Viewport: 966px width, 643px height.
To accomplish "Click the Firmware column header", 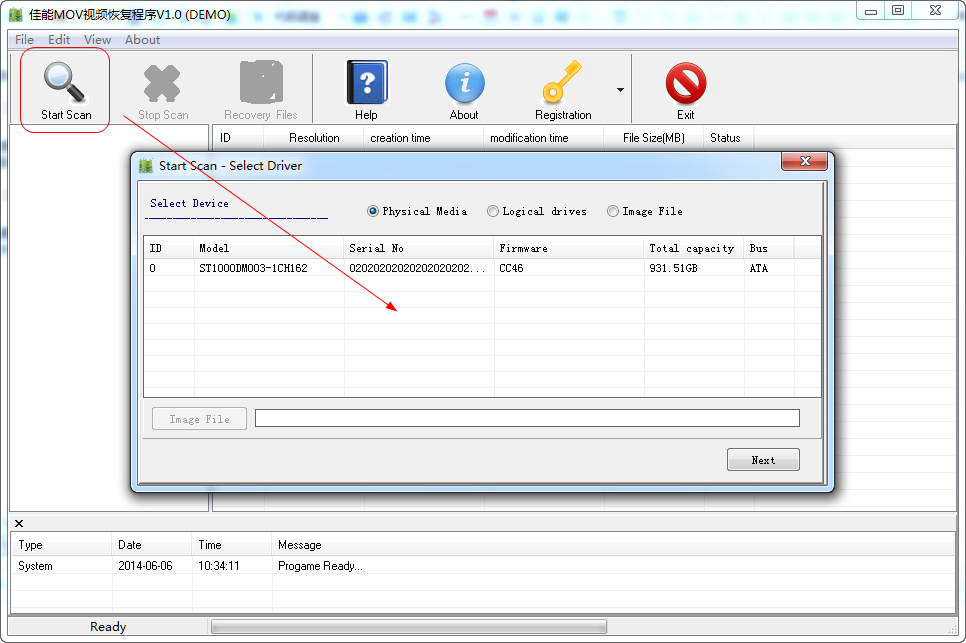I will (569, 248).
